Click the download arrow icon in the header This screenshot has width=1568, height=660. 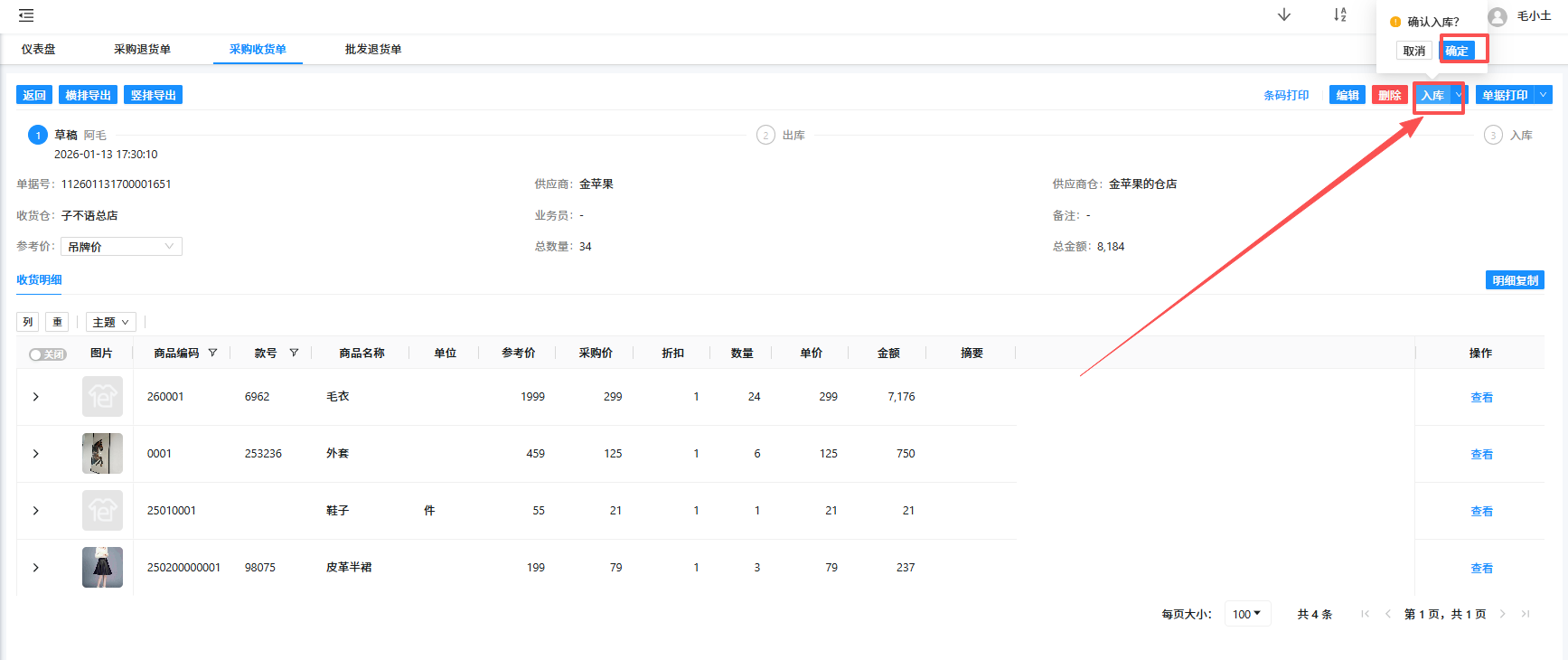tap(1284, 15)
